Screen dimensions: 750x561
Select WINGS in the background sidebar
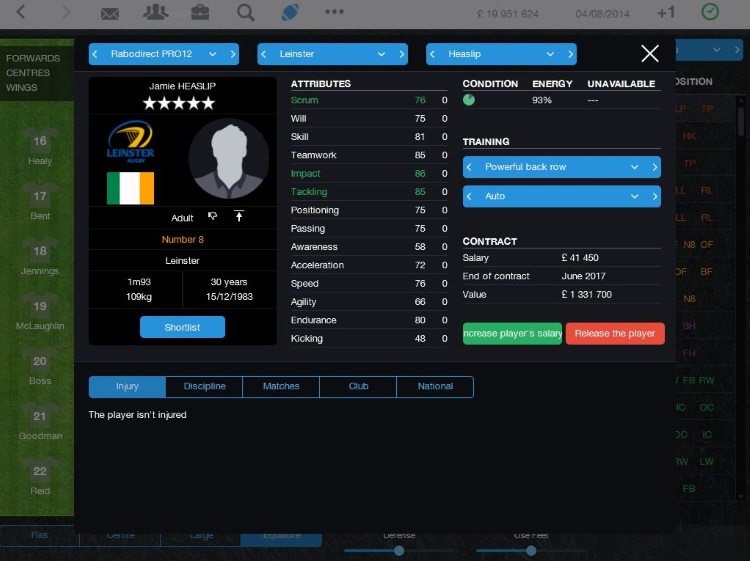[x=22, y=88]
